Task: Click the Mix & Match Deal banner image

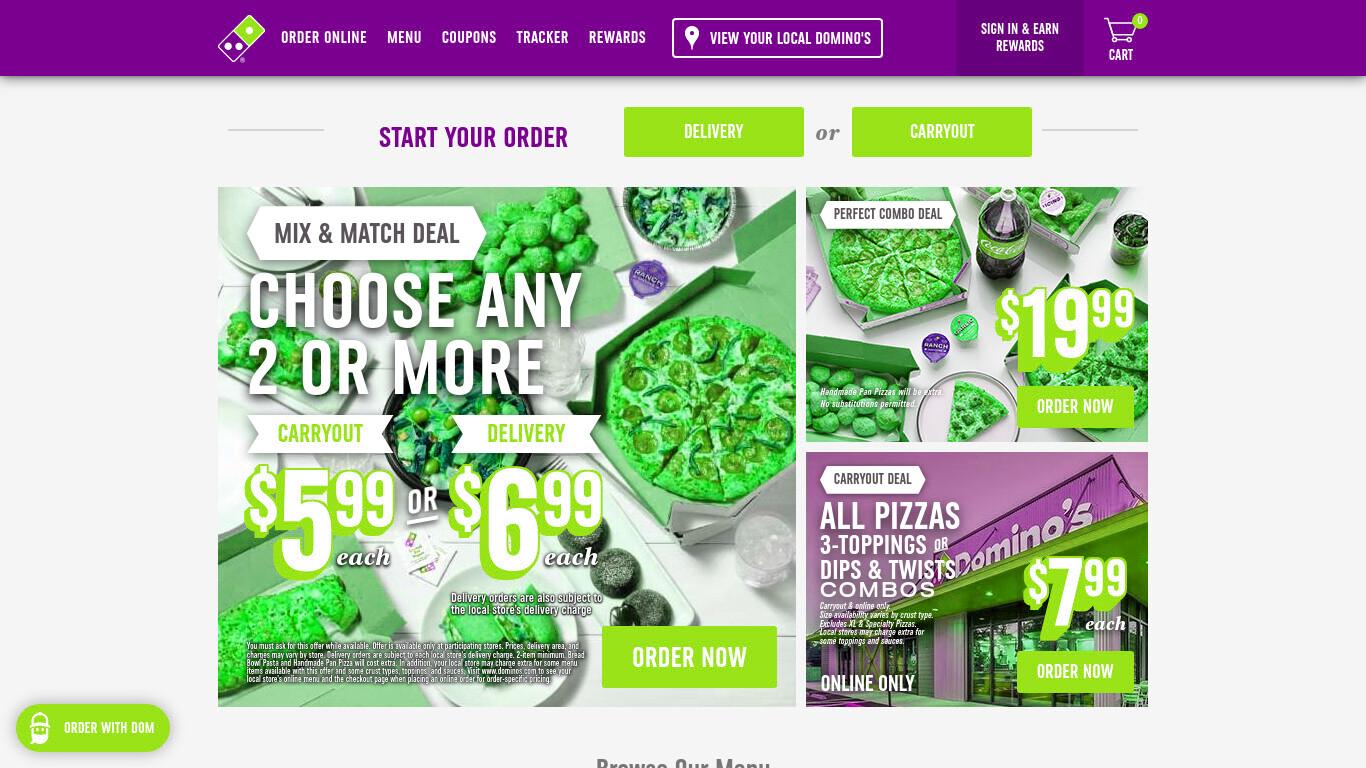Action: (x=507, y=447)
